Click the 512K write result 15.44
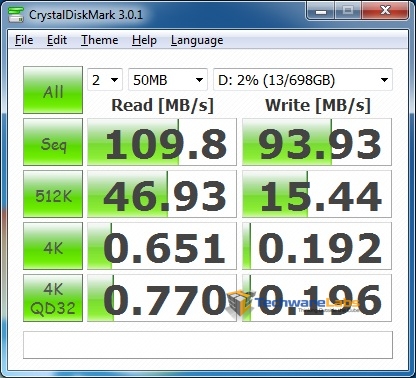The height and width of the screenshot is (378, 416). [317, 194]
